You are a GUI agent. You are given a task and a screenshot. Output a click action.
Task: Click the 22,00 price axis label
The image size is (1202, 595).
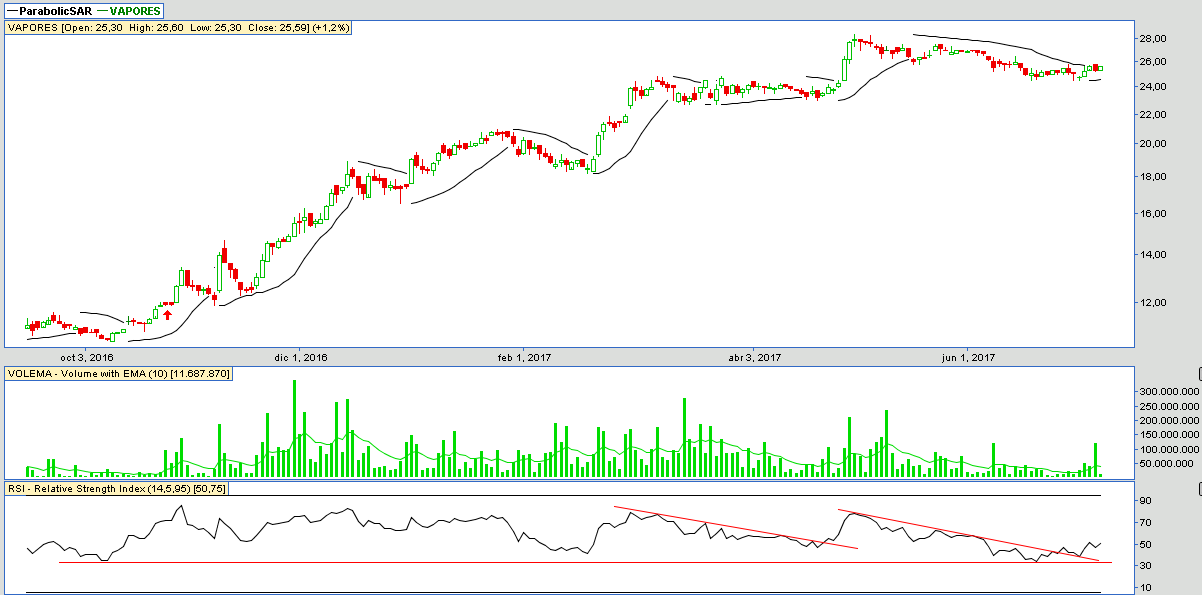pyautogui.click(x=1153, y=114)
